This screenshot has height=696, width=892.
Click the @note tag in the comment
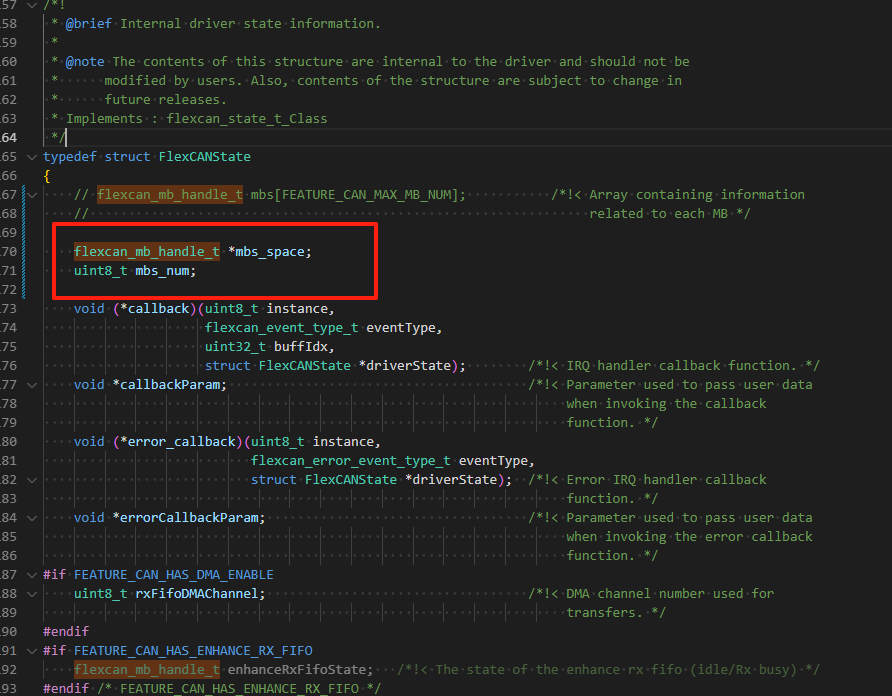tap(85, 61)
